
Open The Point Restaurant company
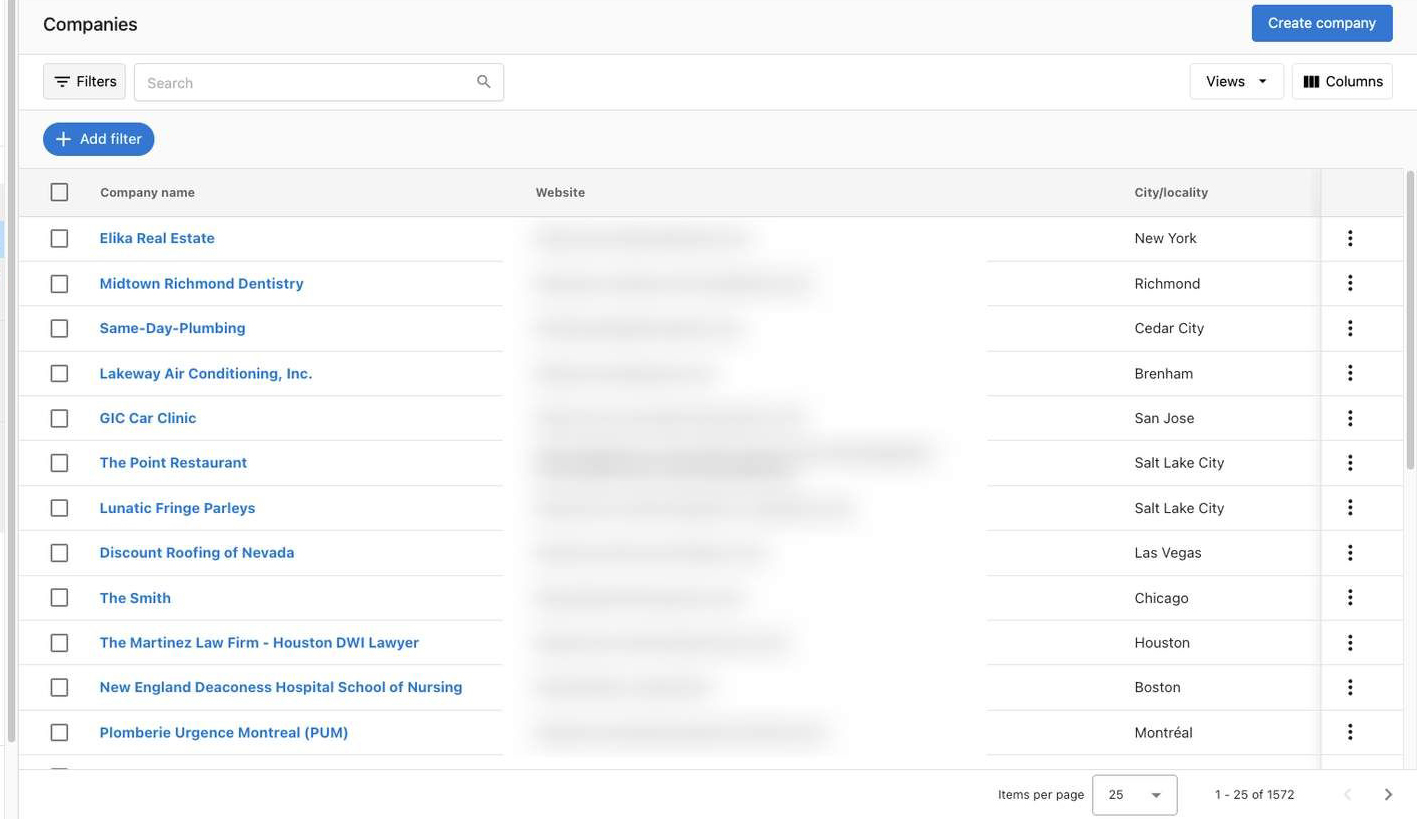point(173,463)
